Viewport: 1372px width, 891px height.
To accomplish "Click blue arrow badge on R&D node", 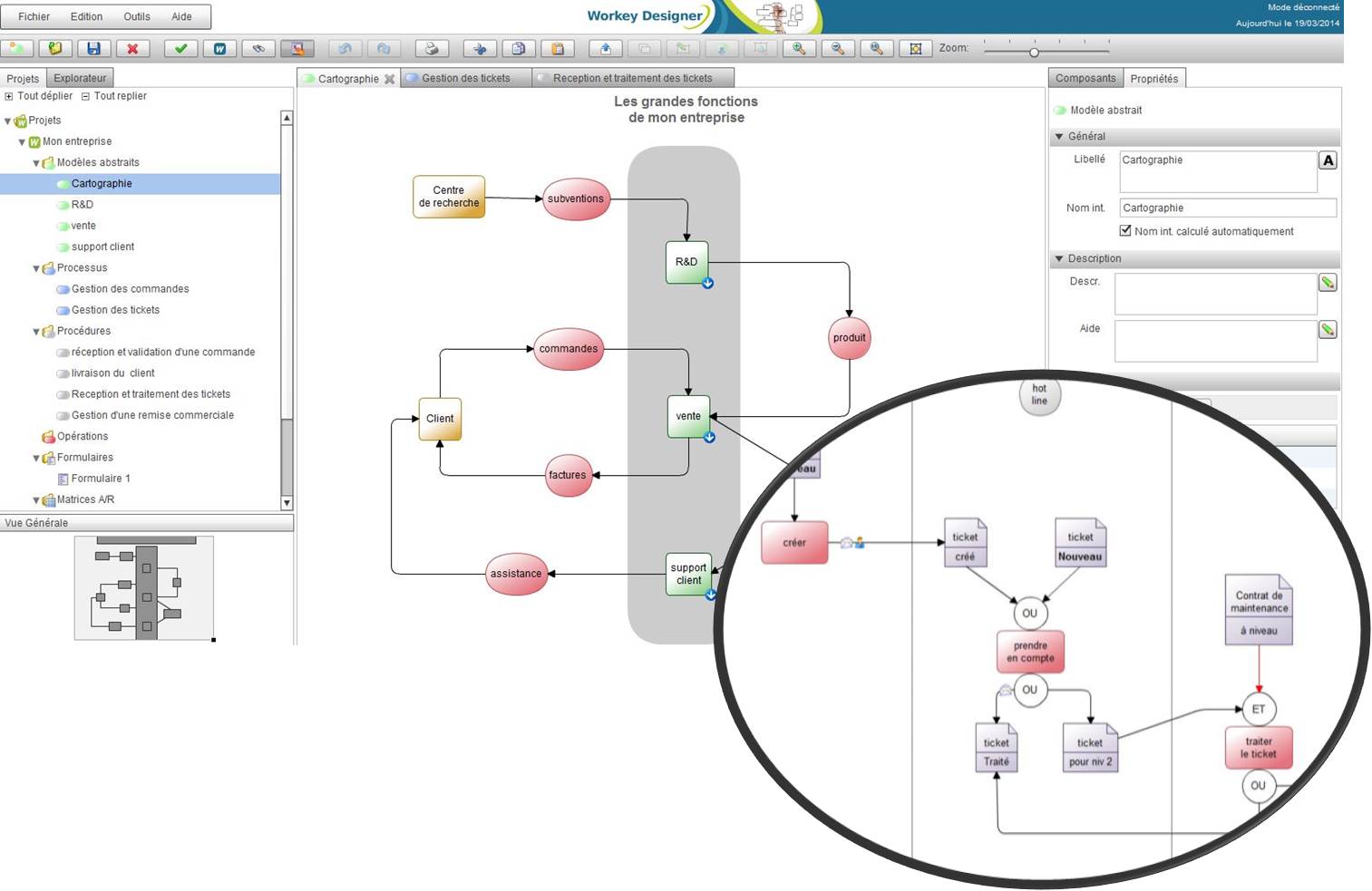I will pyautogui.click(x=707, y=283).
